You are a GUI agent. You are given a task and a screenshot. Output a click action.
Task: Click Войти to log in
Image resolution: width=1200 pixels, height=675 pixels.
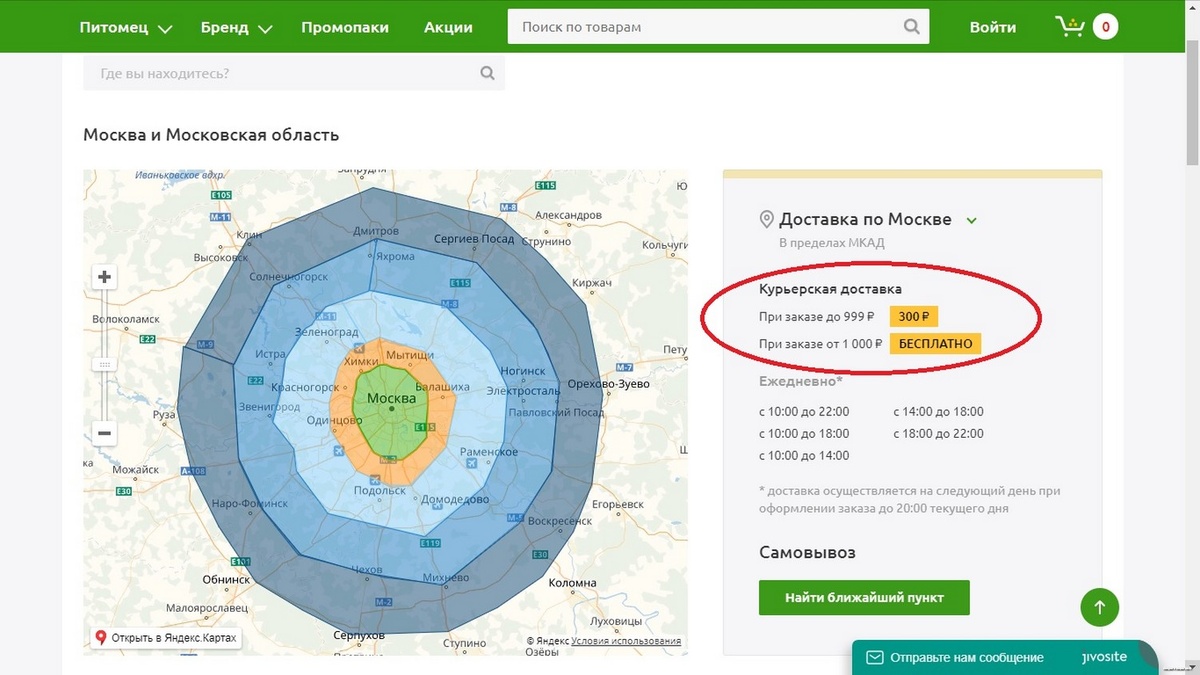point(992,27)
